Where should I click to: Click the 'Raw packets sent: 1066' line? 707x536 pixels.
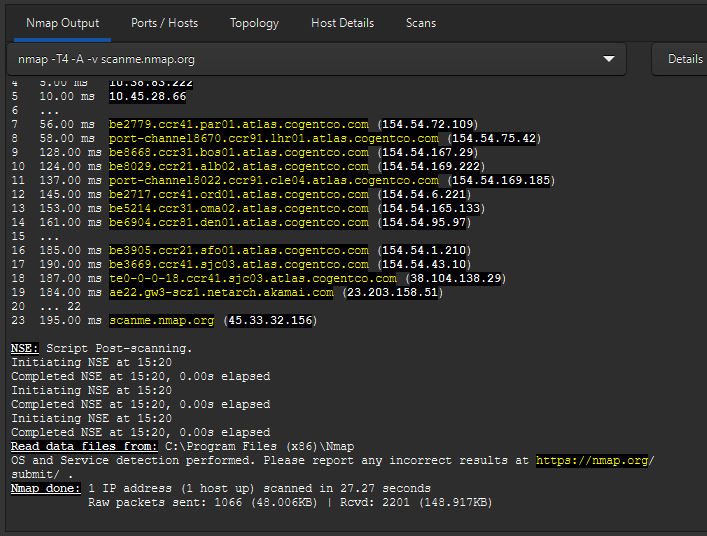click(290, 502)
